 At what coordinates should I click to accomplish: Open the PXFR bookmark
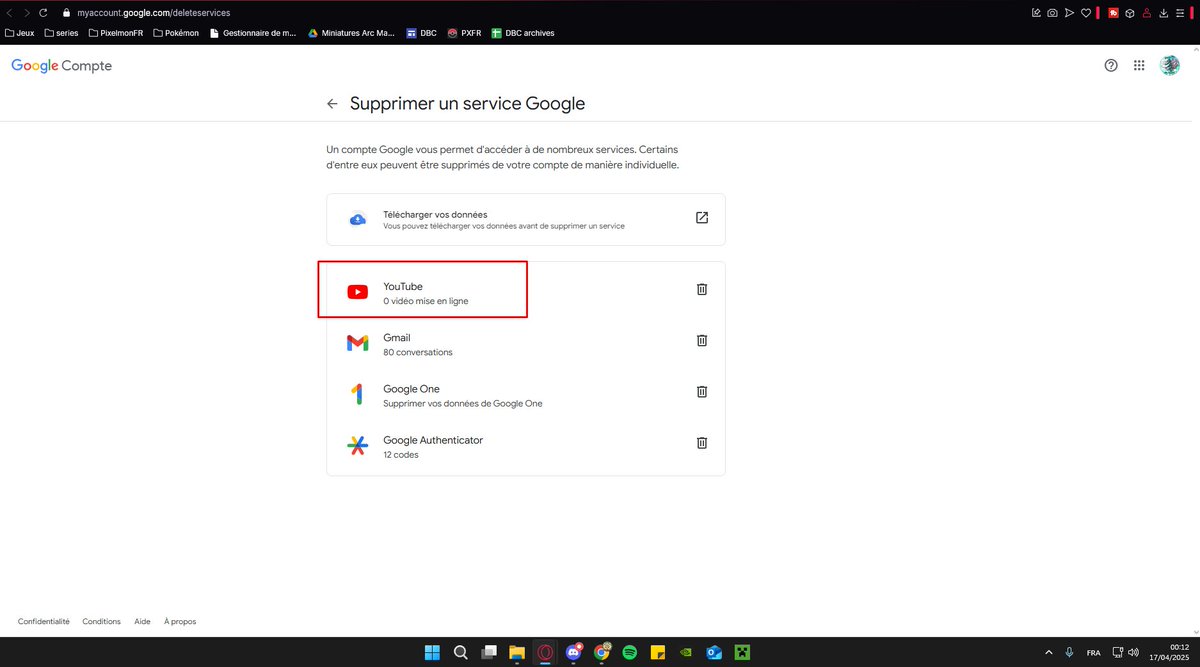click(x=464, y=33)
